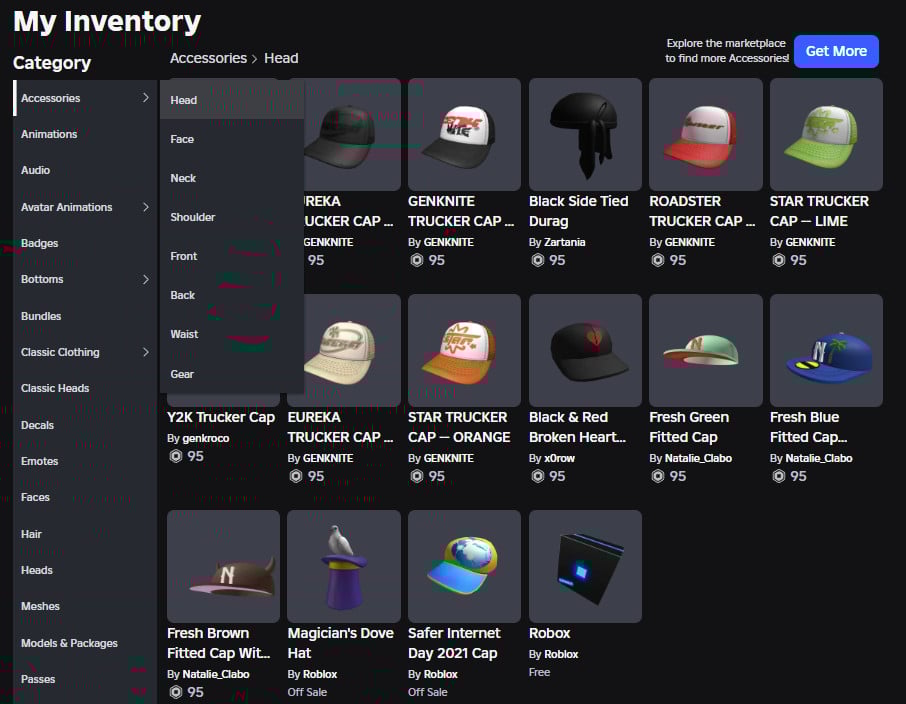Open the Passes category
The height and width of the screenshot is (704, 906).
[x=84, y=679]
